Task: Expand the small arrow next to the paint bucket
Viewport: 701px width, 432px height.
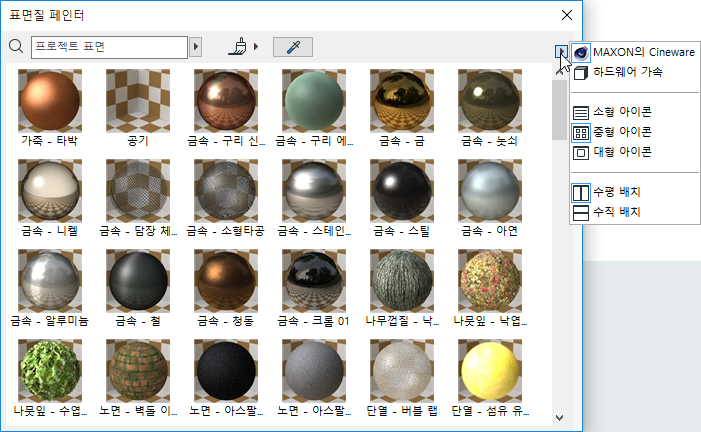Action: 256,46
